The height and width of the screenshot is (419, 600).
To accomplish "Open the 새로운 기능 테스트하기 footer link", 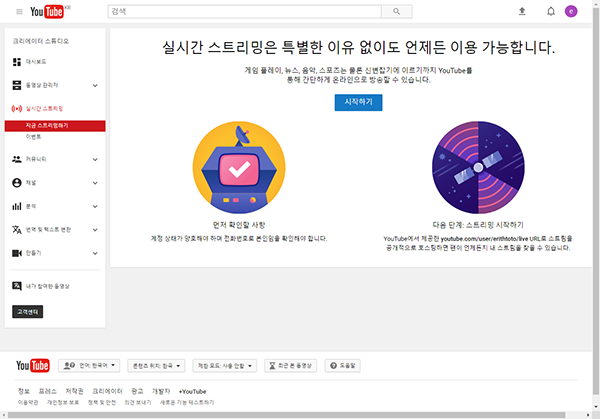I will pyautogui.click(x=187, y=403).
